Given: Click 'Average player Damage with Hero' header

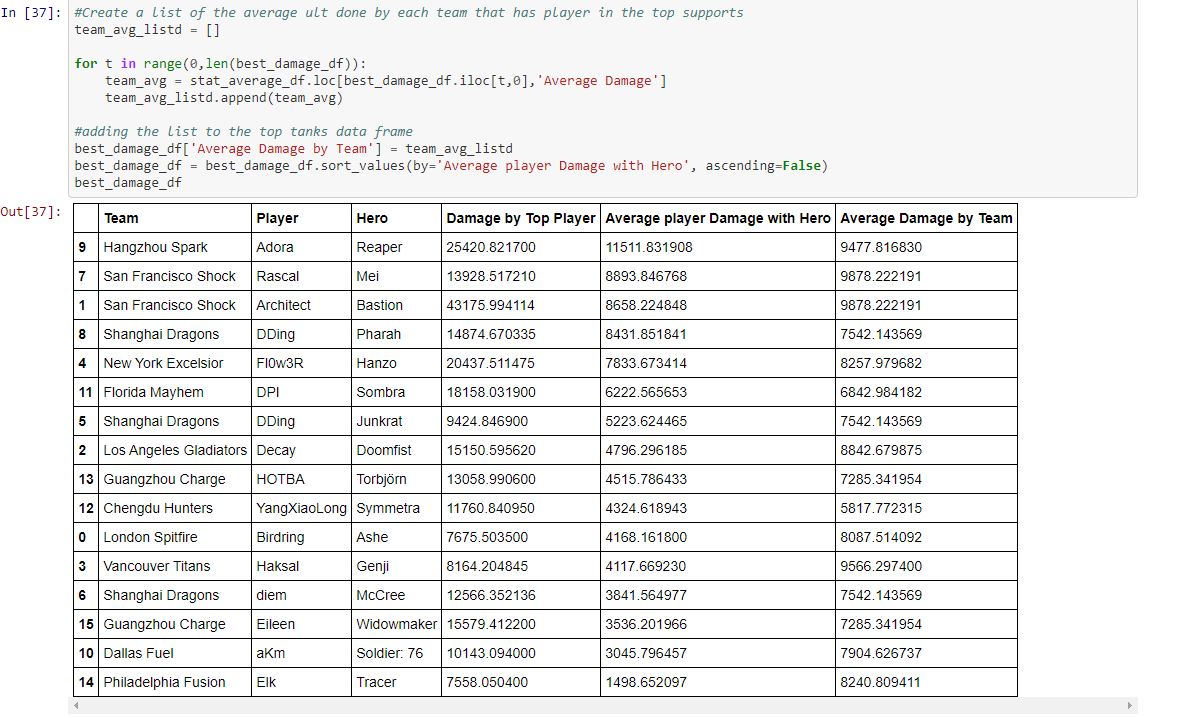Looking at the screenshot, I should [x=717, y=218].
